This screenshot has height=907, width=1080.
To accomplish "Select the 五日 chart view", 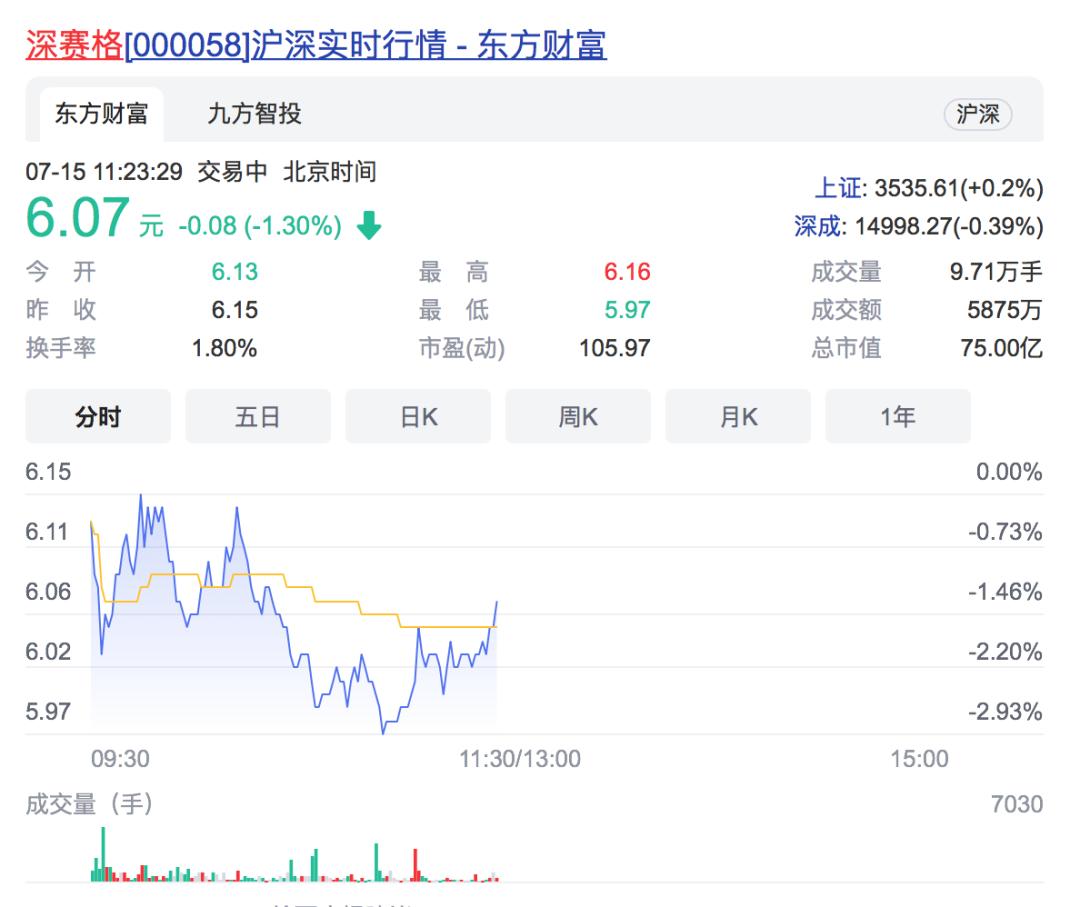I will coord(258,416).
